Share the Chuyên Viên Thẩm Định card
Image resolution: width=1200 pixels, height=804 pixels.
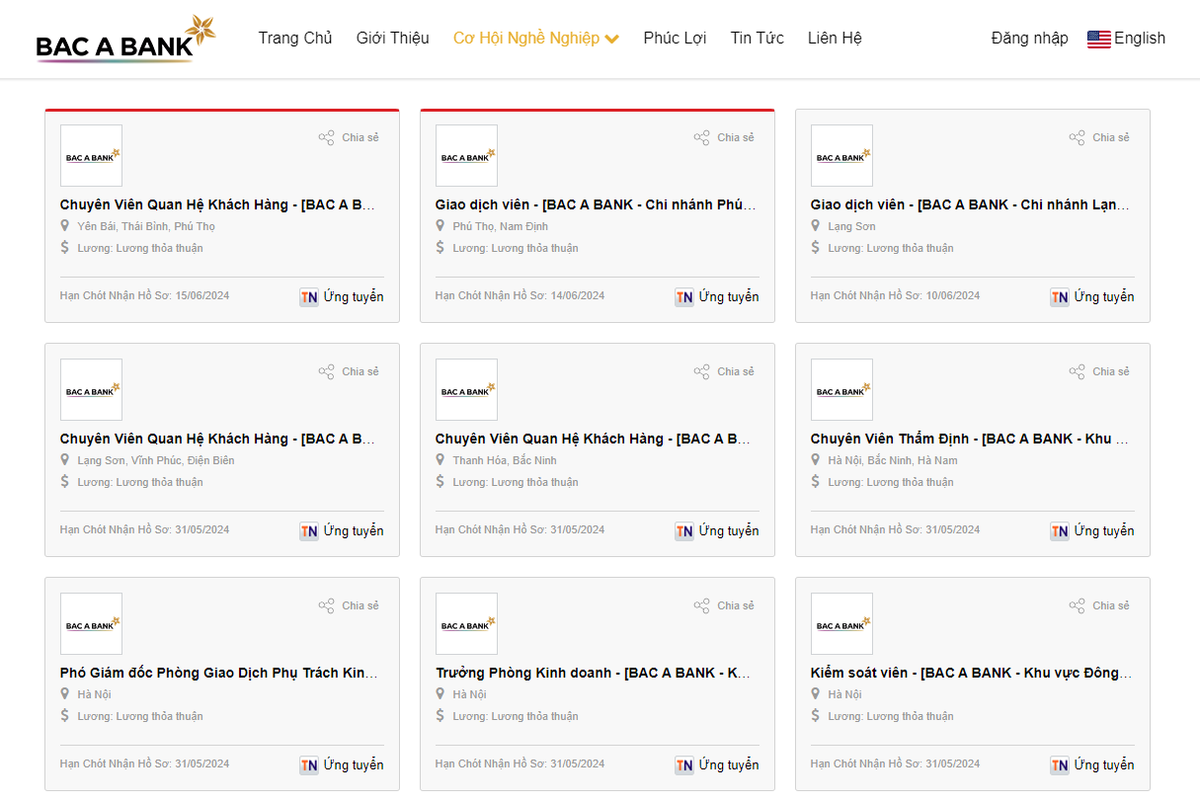[x=1099, y=371]
